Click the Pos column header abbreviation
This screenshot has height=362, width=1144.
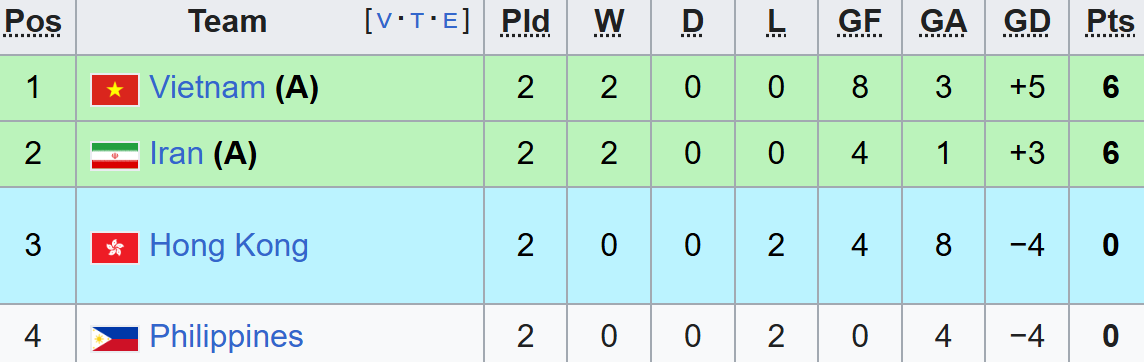[x=33, y=23]
